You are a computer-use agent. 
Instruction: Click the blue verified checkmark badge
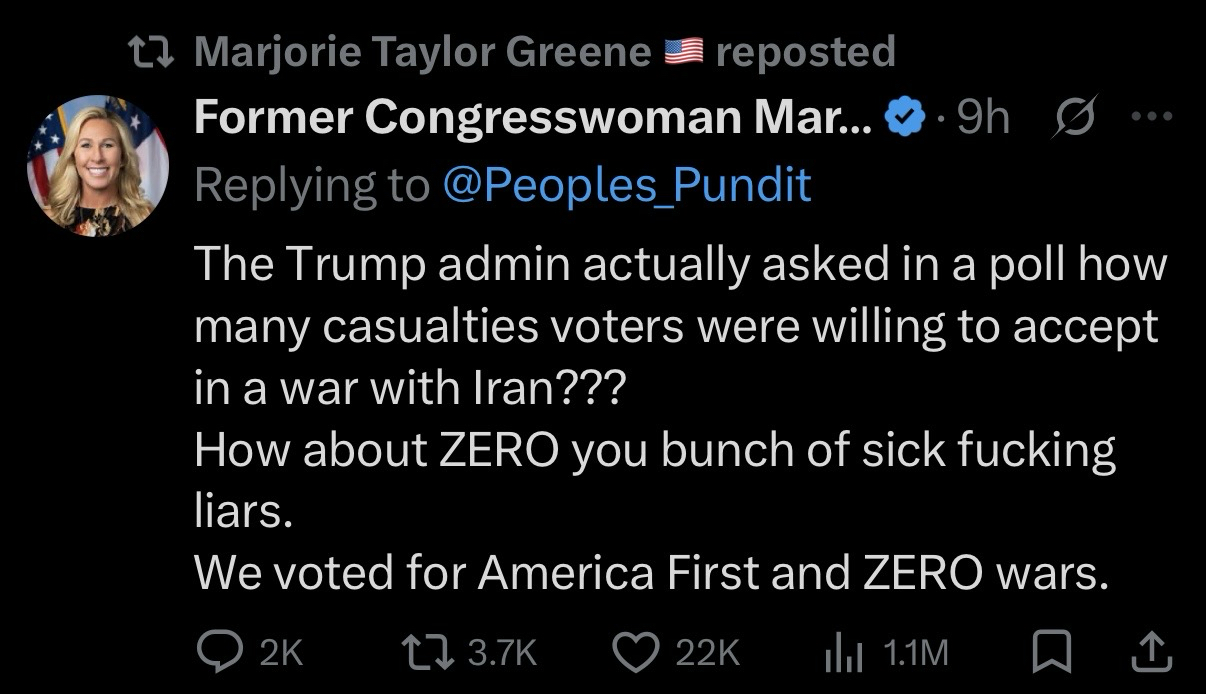pos(906,120)
